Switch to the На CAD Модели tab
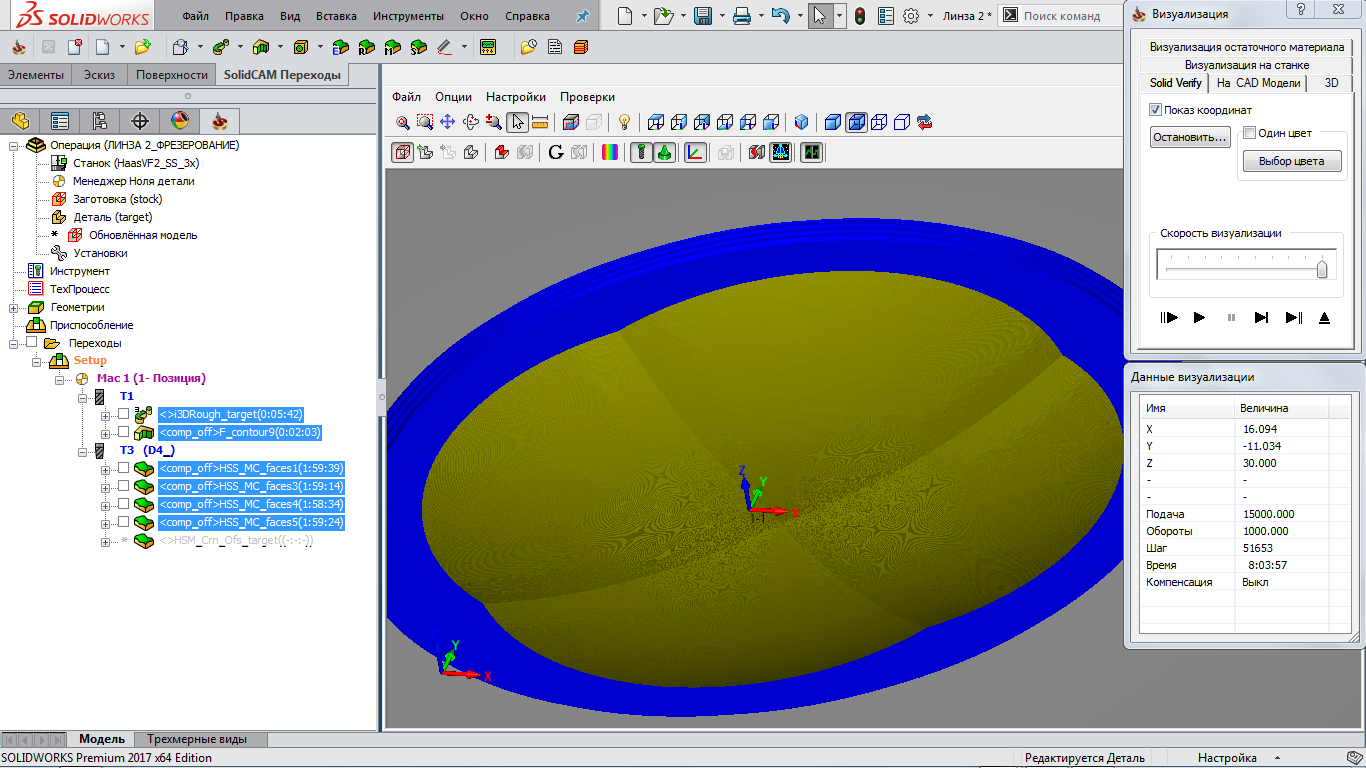The width and height of the screenshot is (1366, 768). point(1259,83)
